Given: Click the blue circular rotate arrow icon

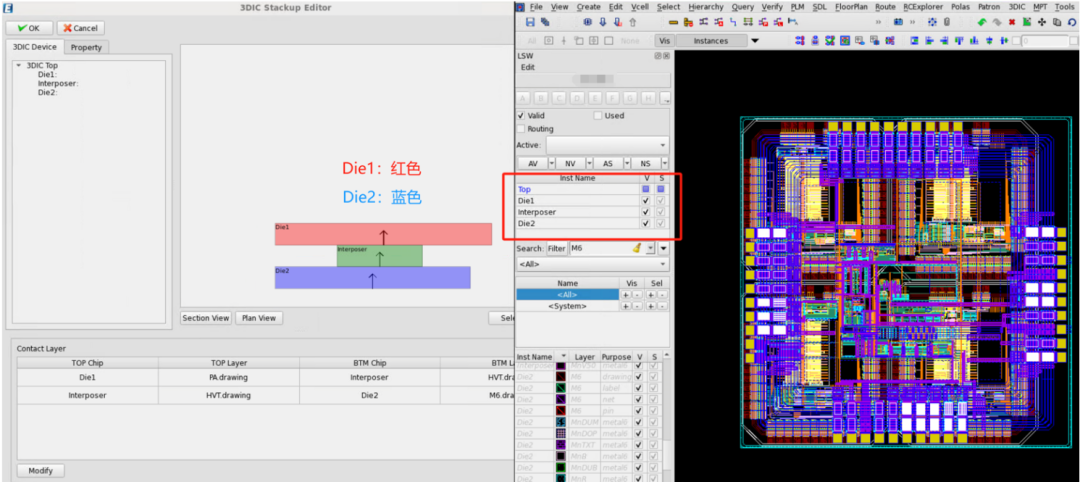Looking at the screenshot, I should coord(1072,22).
